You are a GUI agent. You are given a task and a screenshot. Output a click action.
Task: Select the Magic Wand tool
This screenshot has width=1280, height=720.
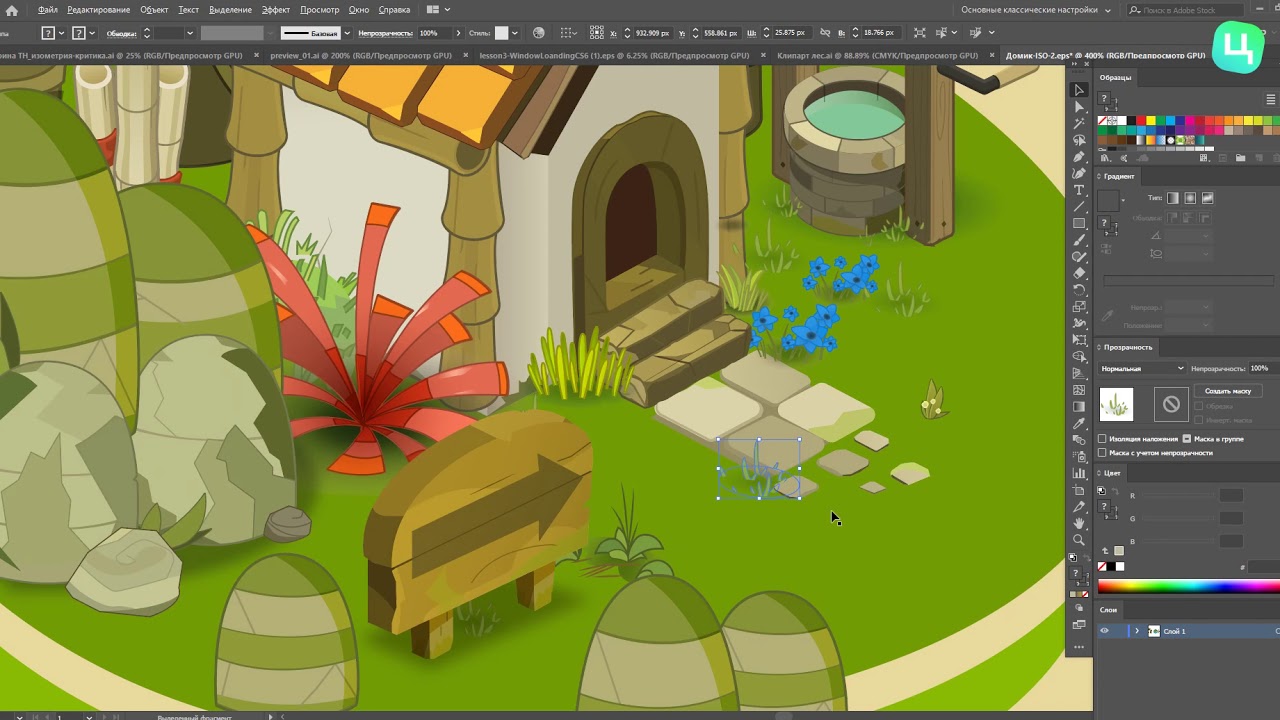(1079, 124)
